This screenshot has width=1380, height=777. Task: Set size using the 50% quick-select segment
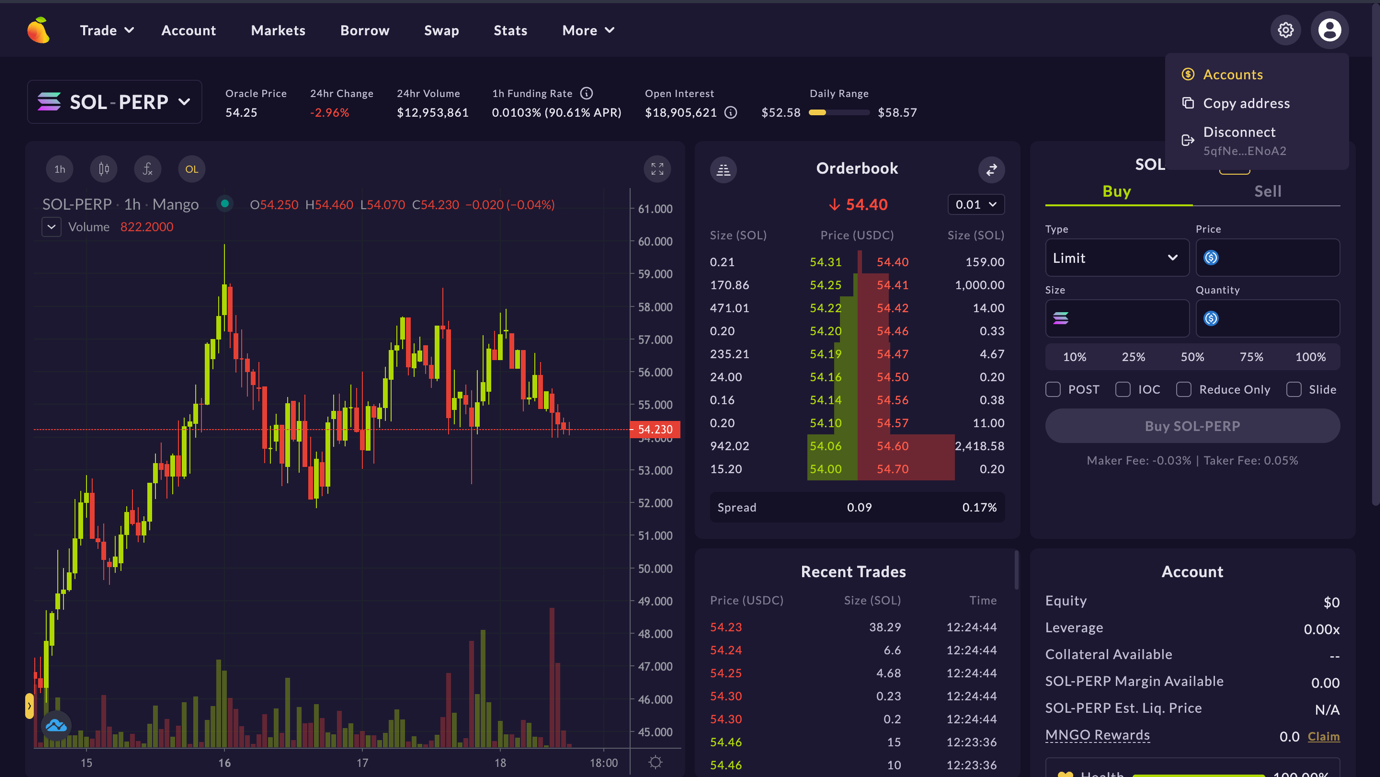1192,356
